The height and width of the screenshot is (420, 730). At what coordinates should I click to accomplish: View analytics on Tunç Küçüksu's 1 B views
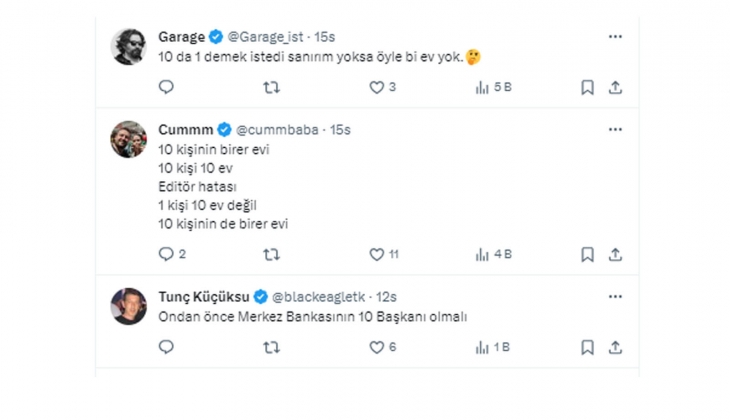(482, 347)
